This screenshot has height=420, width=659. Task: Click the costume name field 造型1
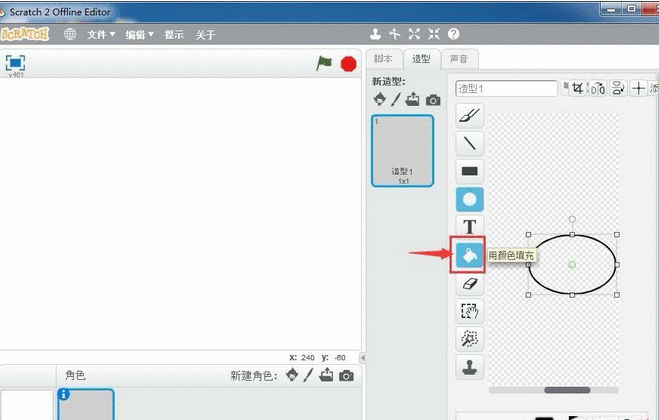pos(506,88)
